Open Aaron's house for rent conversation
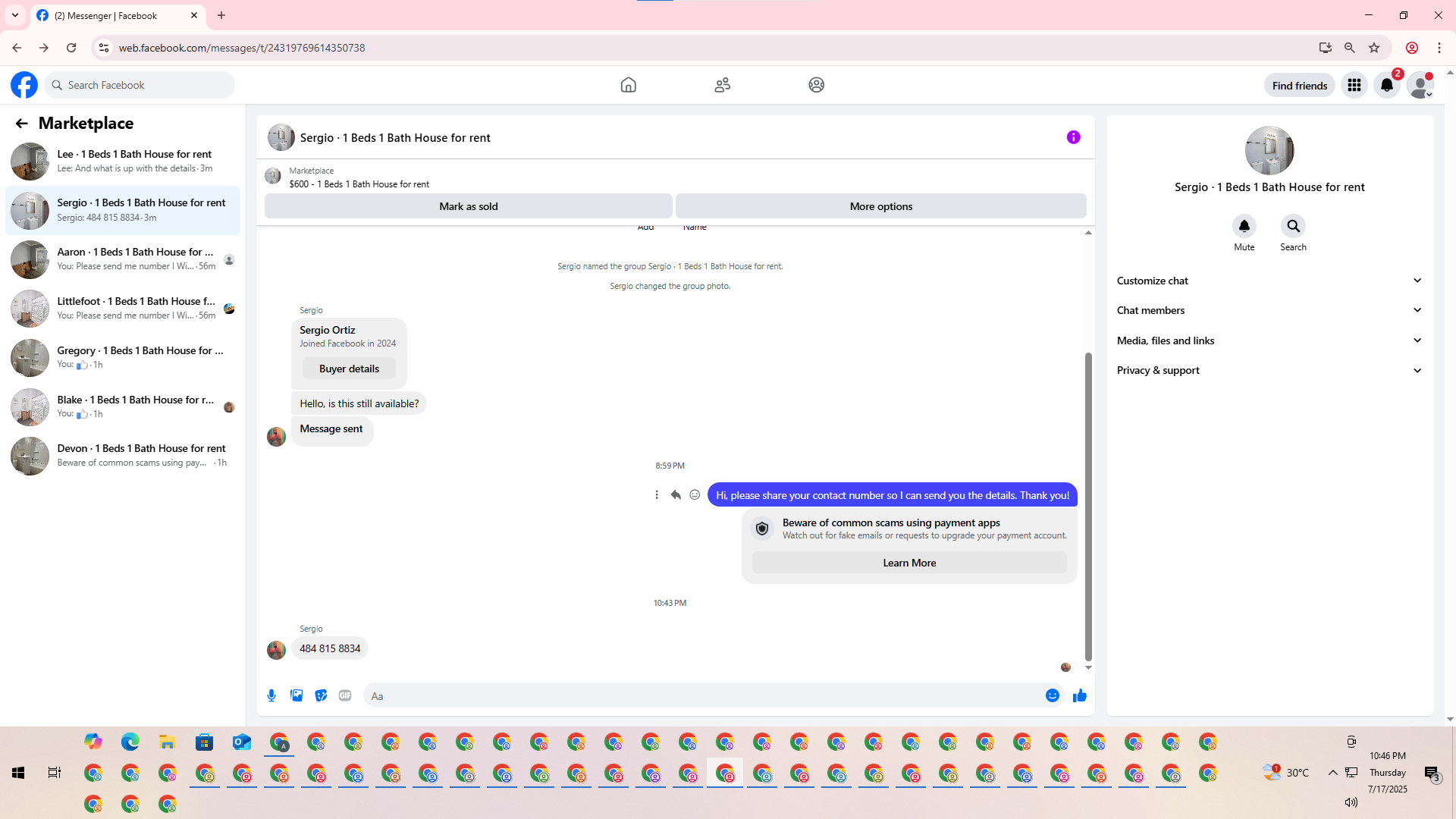Viewport: 1456px width, 819px height. click(123, 259)
